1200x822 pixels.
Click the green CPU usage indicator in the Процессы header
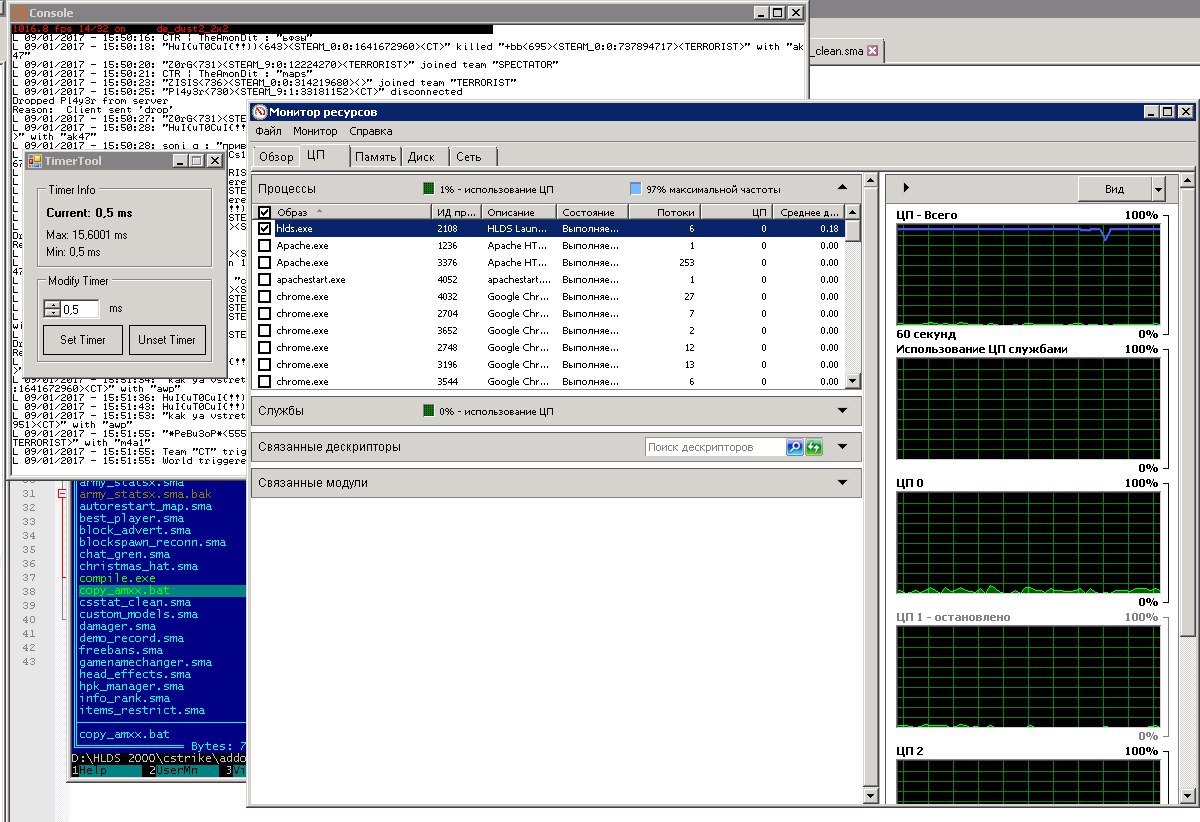click(429, 188)
